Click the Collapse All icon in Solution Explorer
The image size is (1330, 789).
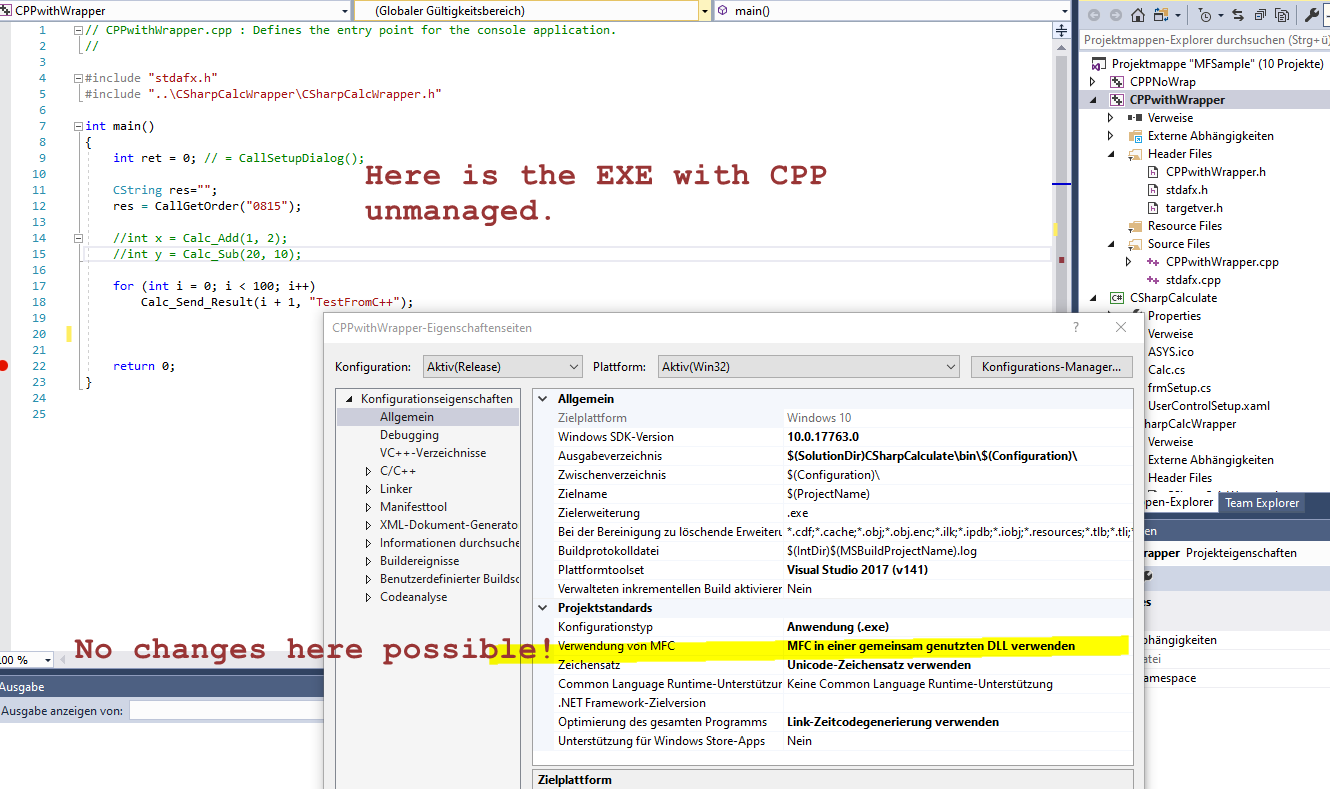1262,15
